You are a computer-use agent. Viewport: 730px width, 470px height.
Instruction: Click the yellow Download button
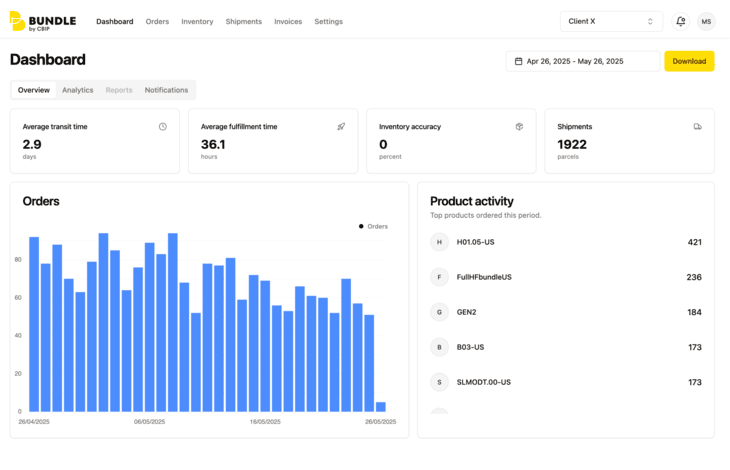coord(689,61)
